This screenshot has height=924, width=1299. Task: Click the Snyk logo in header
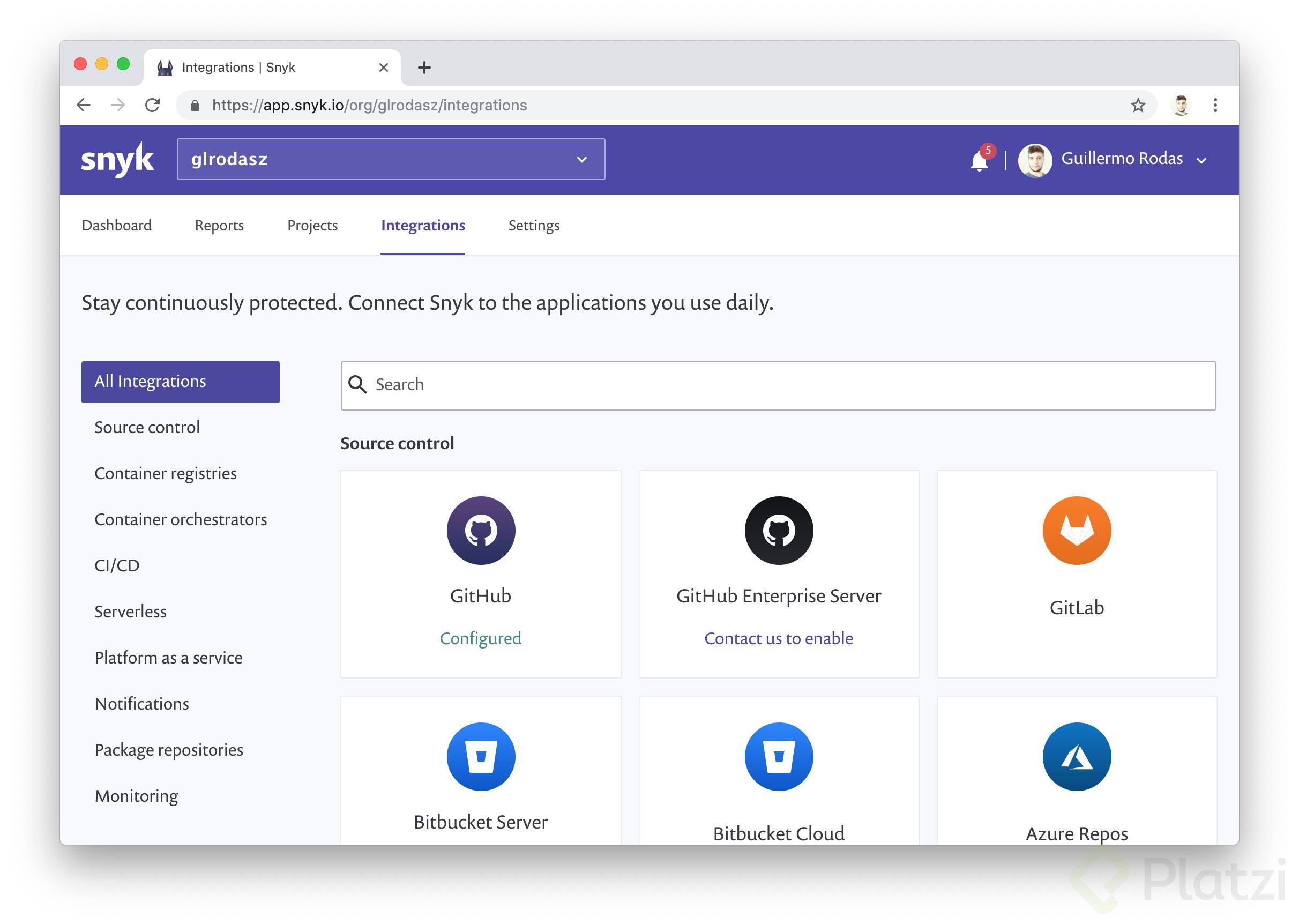(117, 160)
